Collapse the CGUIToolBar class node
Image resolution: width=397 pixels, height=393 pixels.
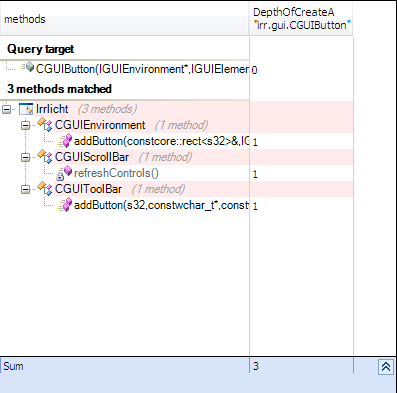point(25,189)
